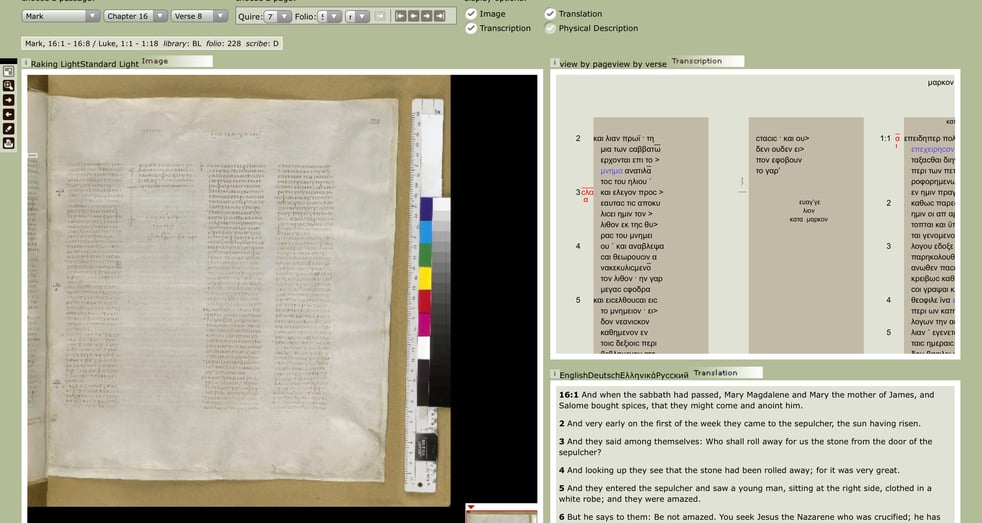Click the topmost icon in image toolbar
This screenshot has height=523, width=982.
click(9, 72)
